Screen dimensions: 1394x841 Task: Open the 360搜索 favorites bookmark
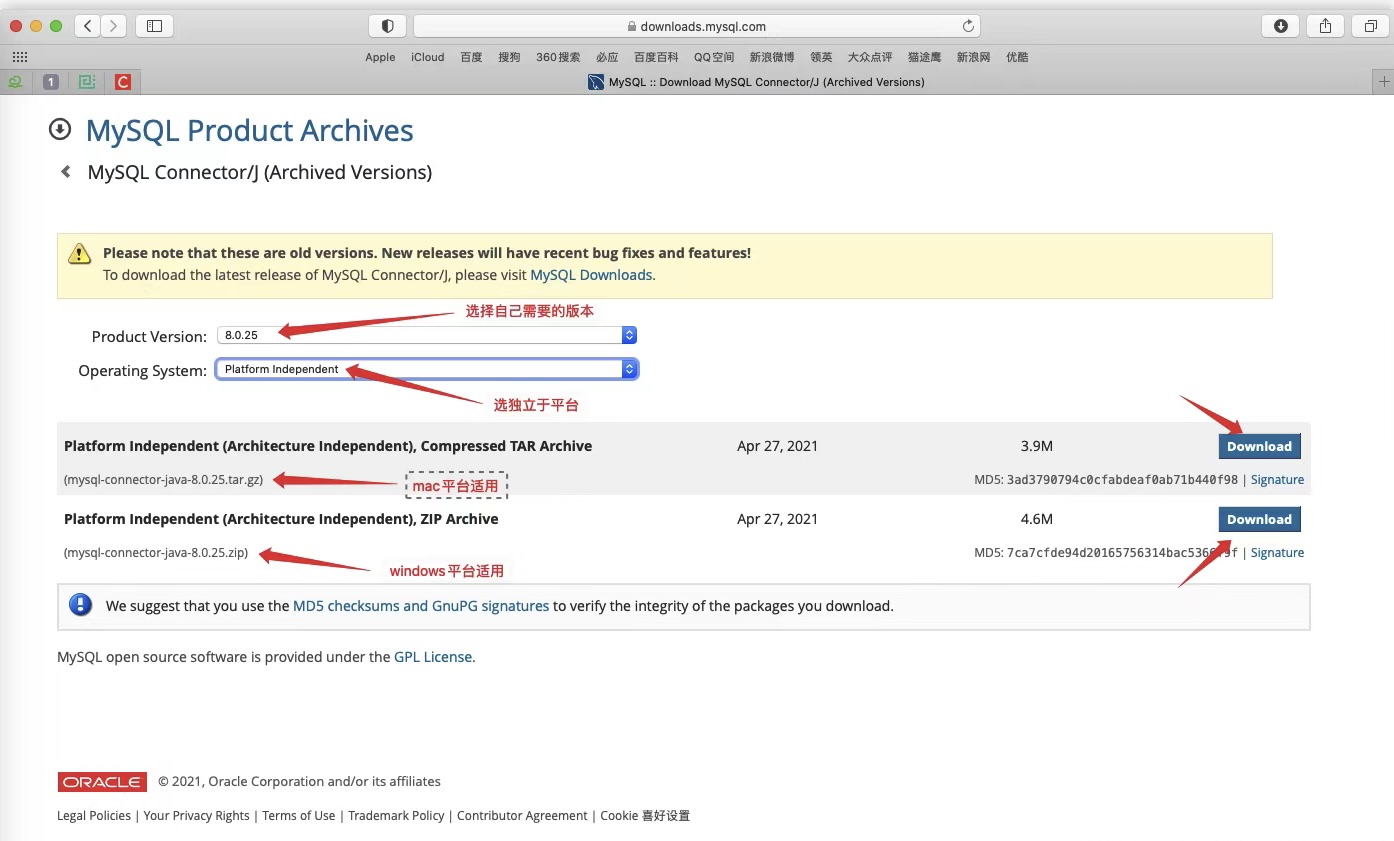(558, 57)
